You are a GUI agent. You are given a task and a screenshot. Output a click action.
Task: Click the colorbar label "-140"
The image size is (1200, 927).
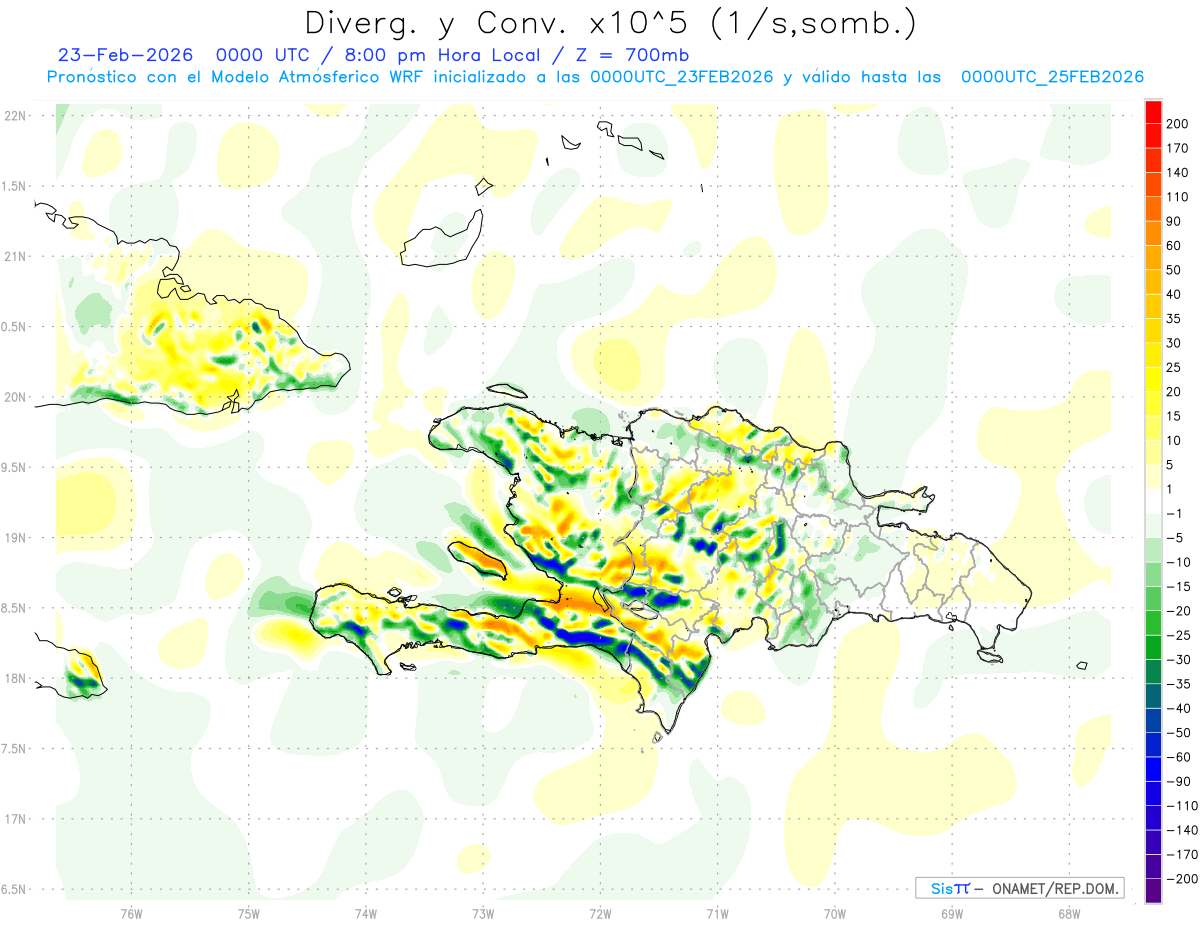1182,830
